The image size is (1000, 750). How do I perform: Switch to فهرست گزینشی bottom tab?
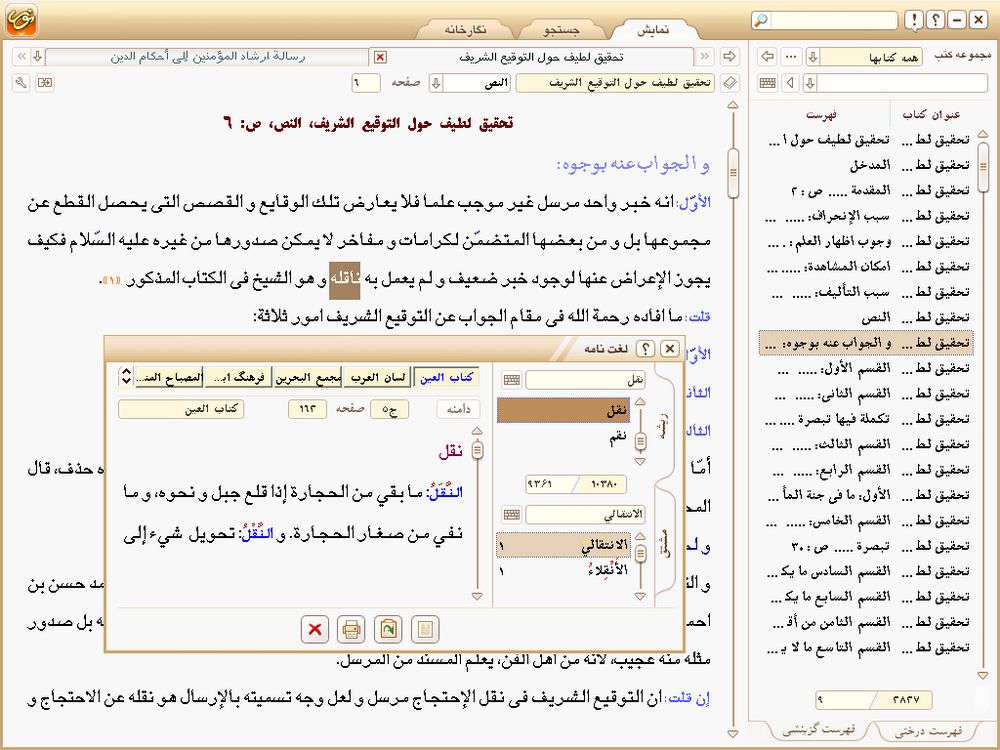(819, 730)
